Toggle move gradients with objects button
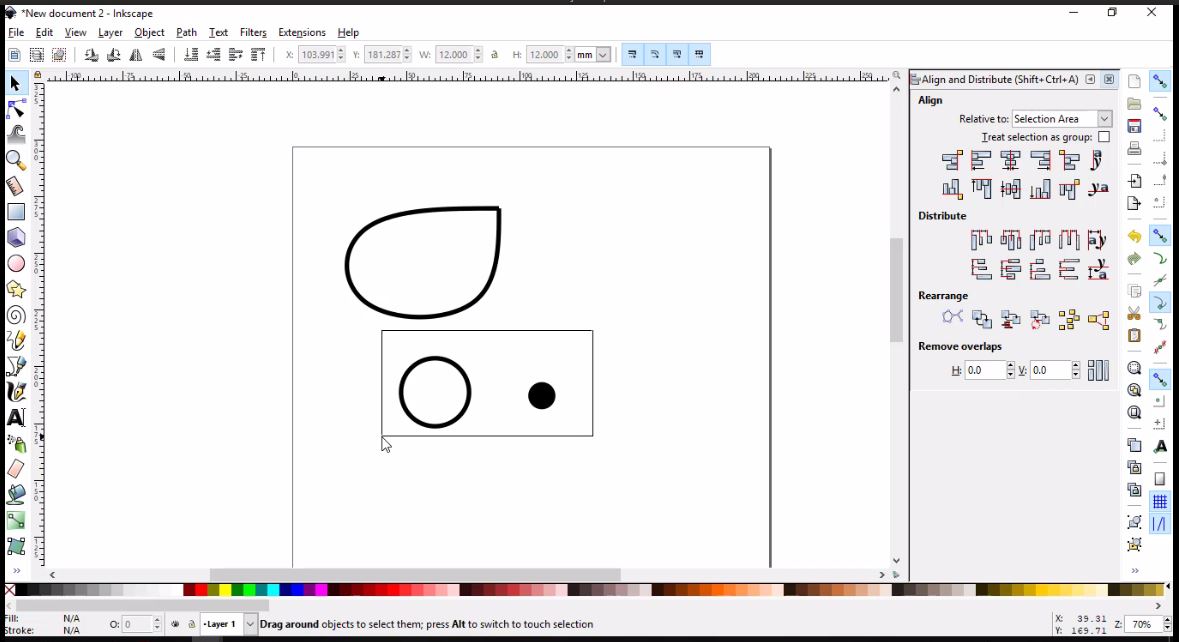The height and width of the screenshot is (642, 1179). [x=677, y=54]
